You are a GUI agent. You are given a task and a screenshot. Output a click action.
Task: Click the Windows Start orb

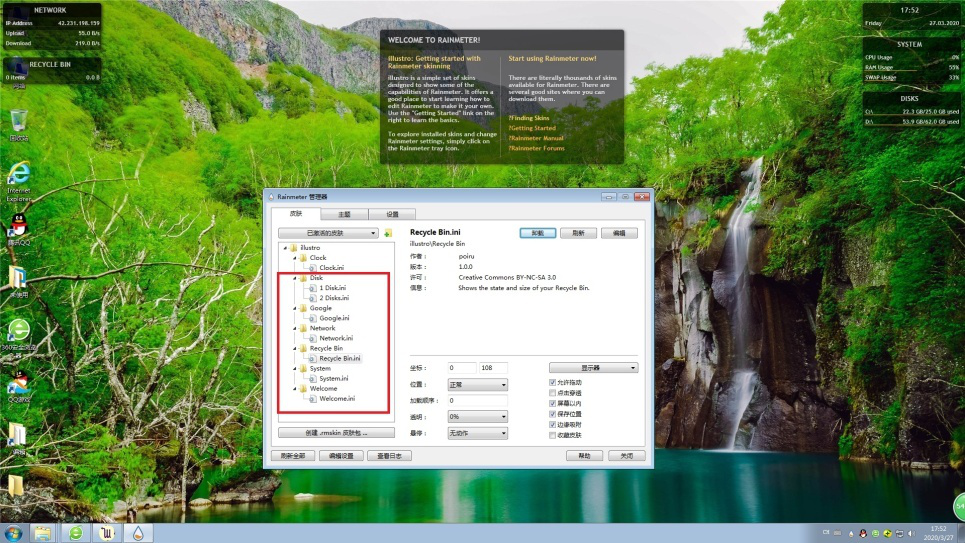13,533
